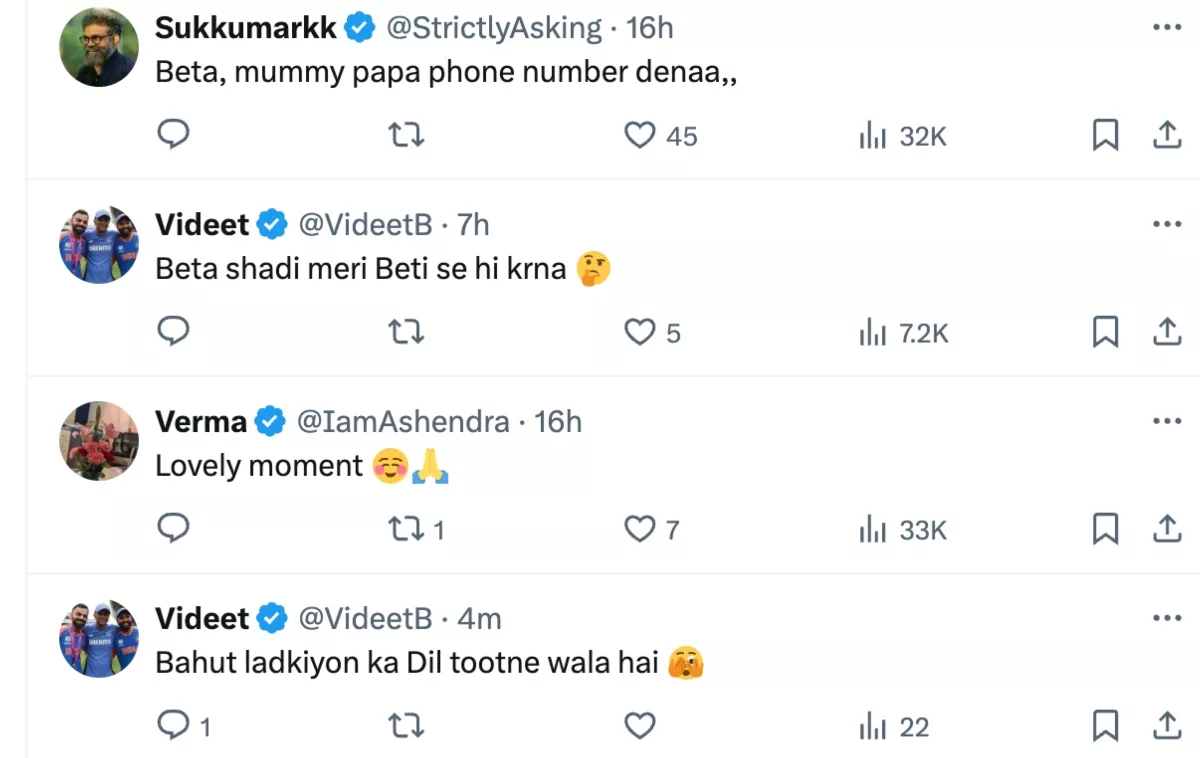Like Videet's 'Beta shadi' tweet
The height and width of the screenshot is (758, 1200).
pyautogui.click(x=640, y=332)
